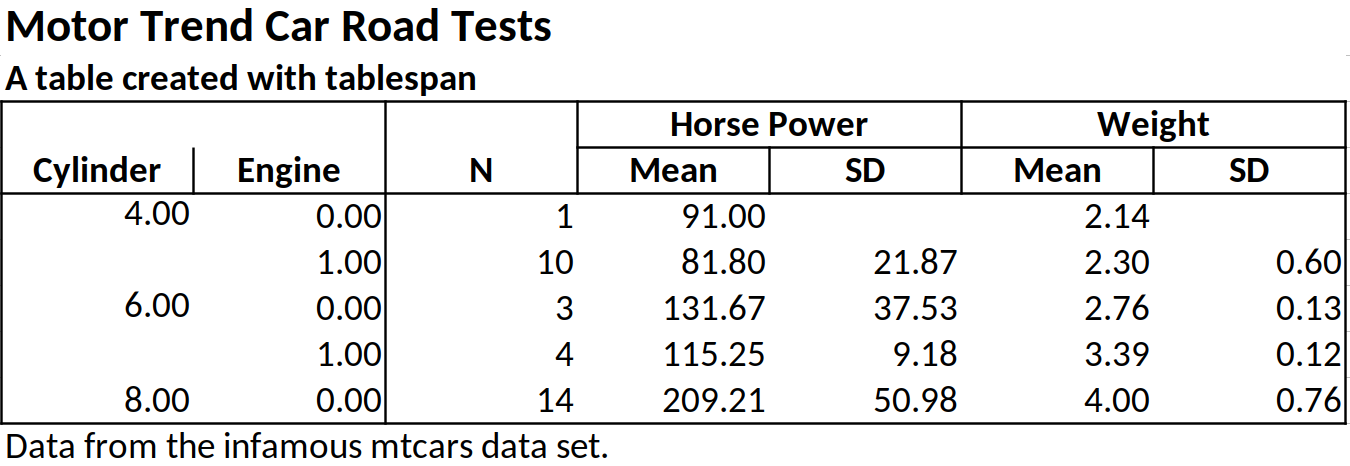Select the Horse Power mean 209.21 cell
Screen dimensions: 1350x466
(714, 401)
